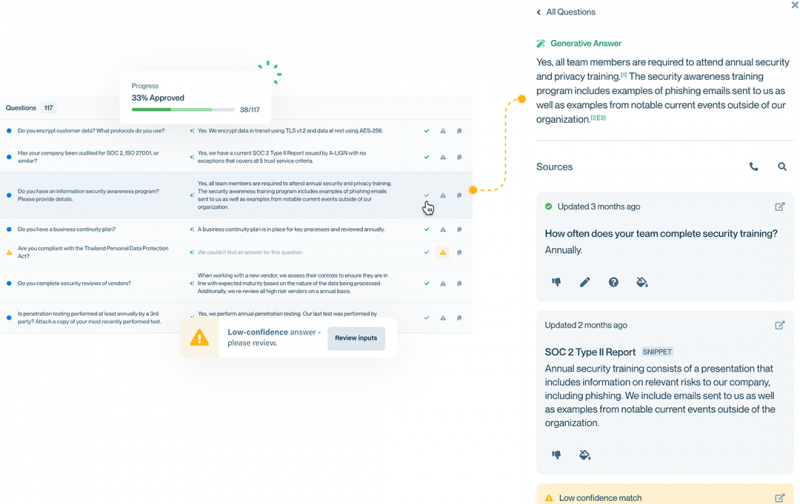The height and width of the screenshot is (504, 800).
Task: Click citation [2] in the generative answer
Action: pyautogui.click(x=594, y=118)
